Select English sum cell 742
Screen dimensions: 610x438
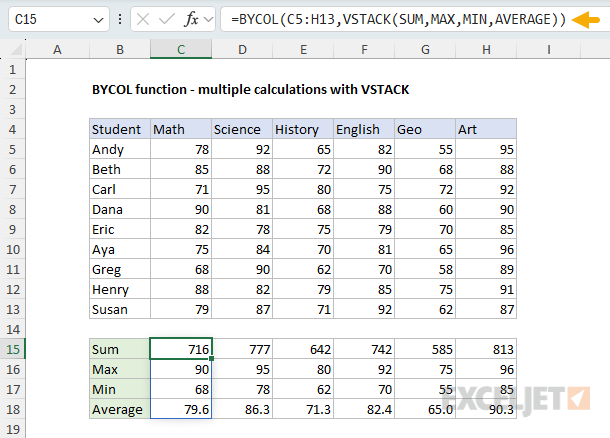coord(364,349)
